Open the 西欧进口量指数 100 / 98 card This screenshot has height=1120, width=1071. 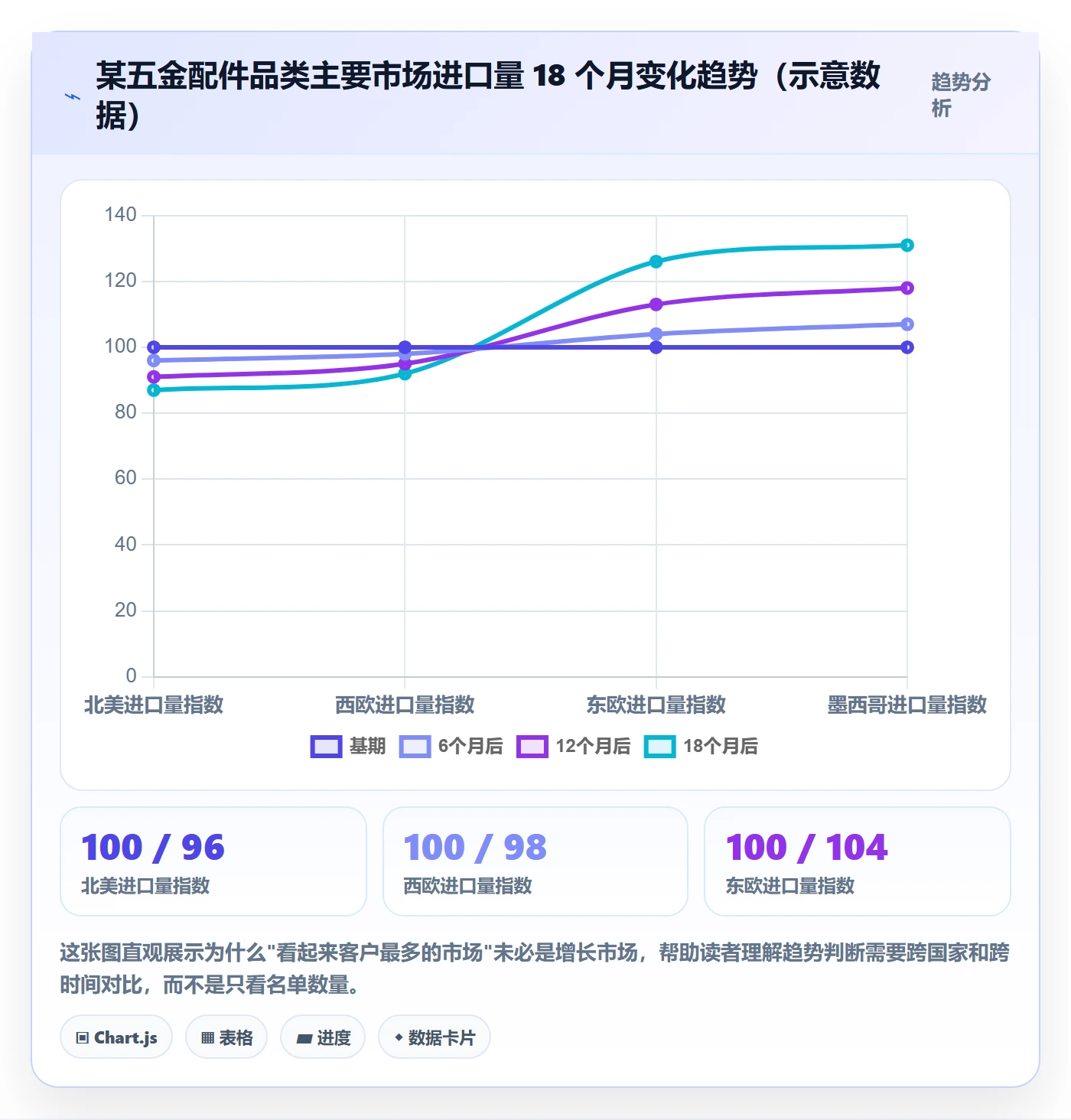[x=535, y=861]
